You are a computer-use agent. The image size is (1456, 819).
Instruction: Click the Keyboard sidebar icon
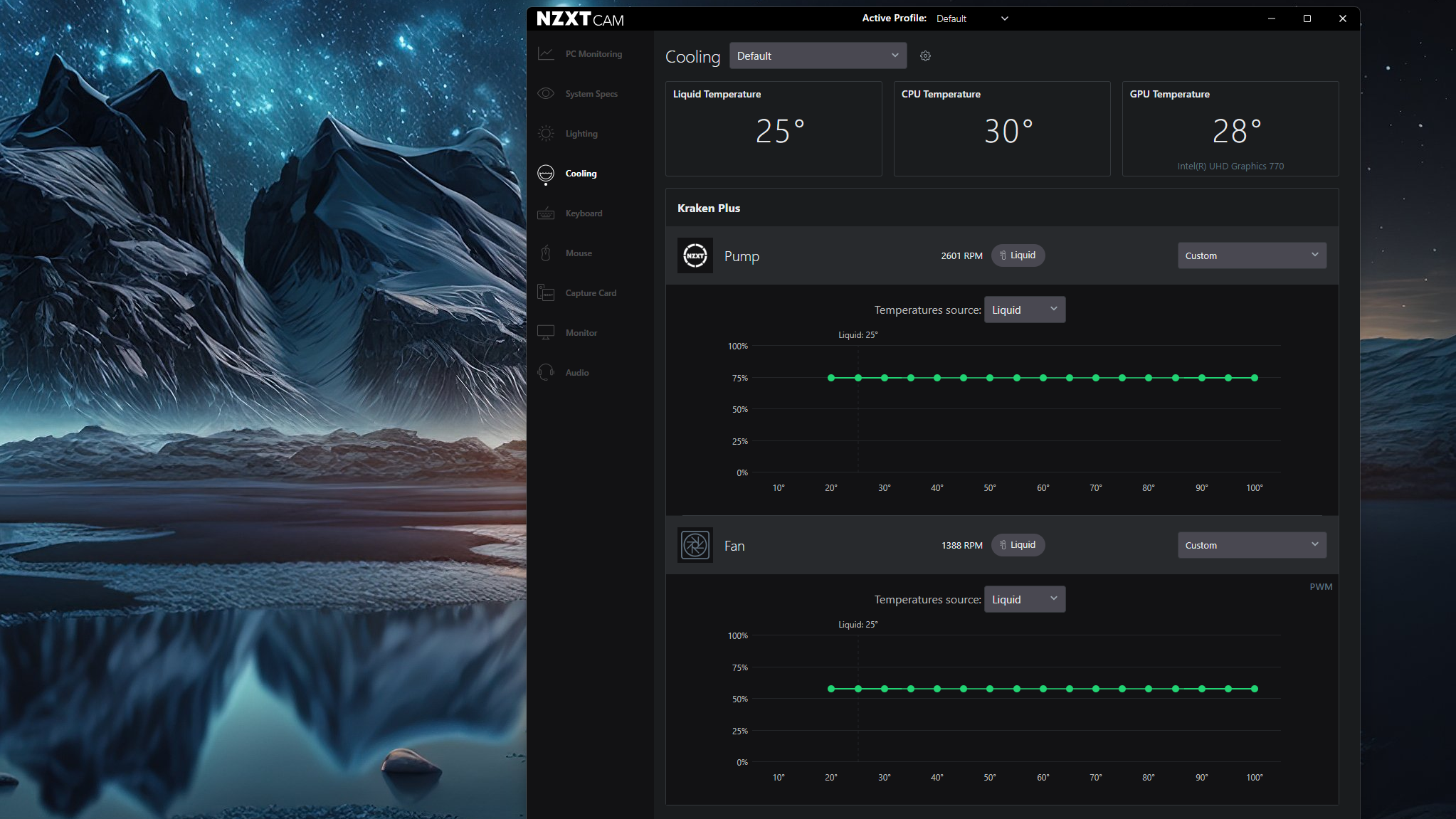pyautogui.click(x=546, y=213)
